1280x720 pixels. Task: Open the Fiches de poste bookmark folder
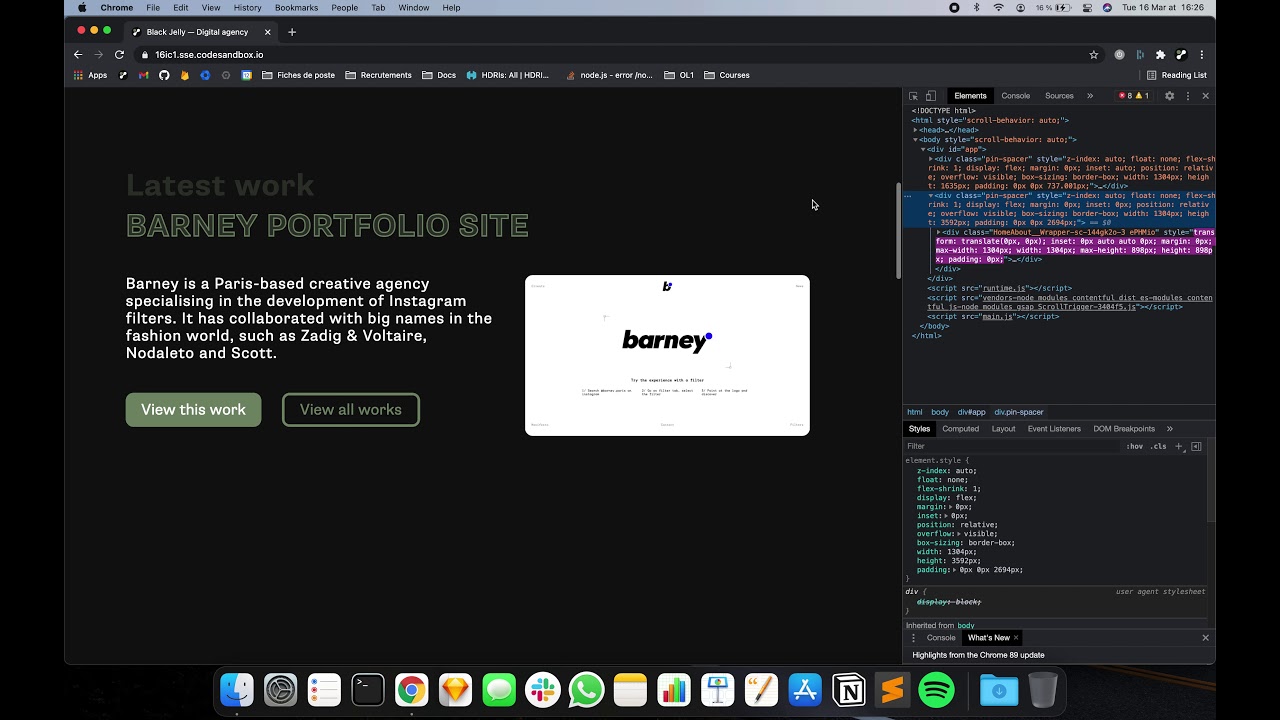click(298, 75)
